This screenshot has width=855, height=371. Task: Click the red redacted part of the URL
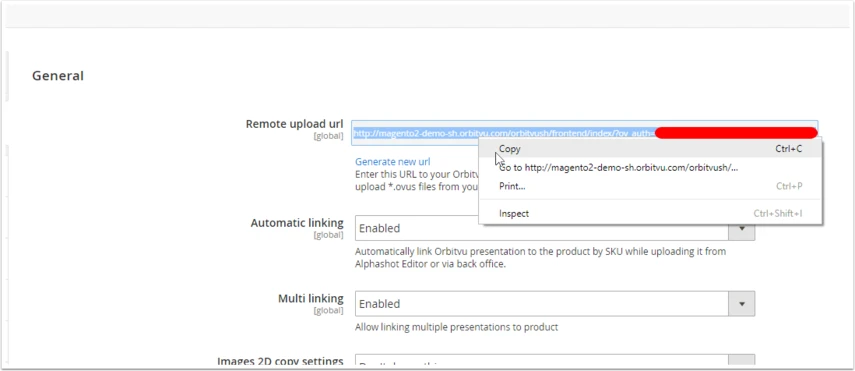[x=736, y=133]
